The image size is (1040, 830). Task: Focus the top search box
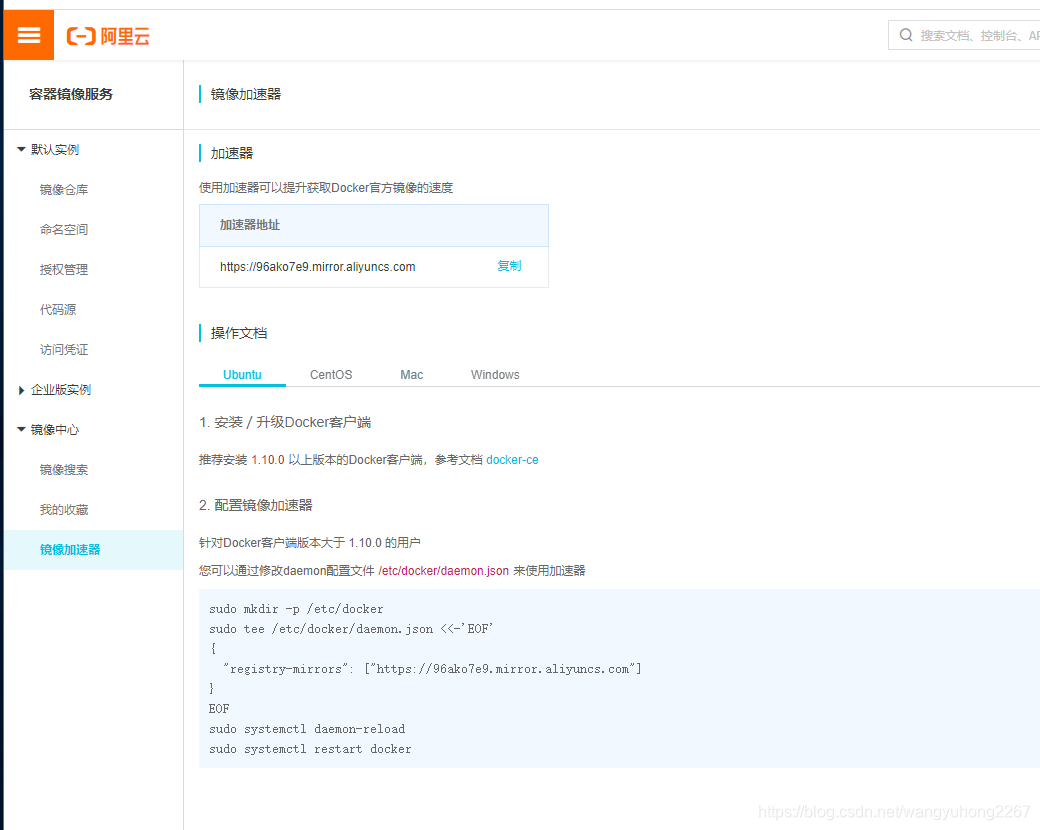point(964,35)
